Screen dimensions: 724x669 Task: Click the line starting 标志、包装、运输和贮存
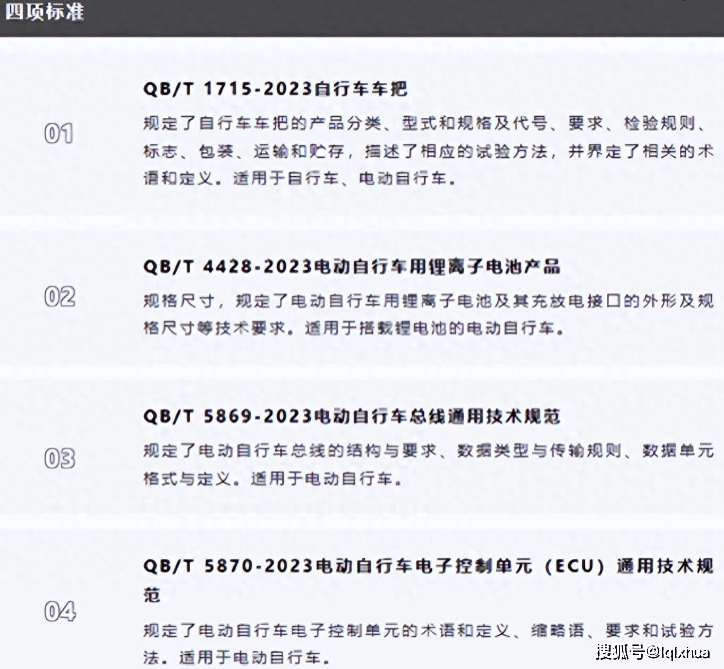point(428,151)
